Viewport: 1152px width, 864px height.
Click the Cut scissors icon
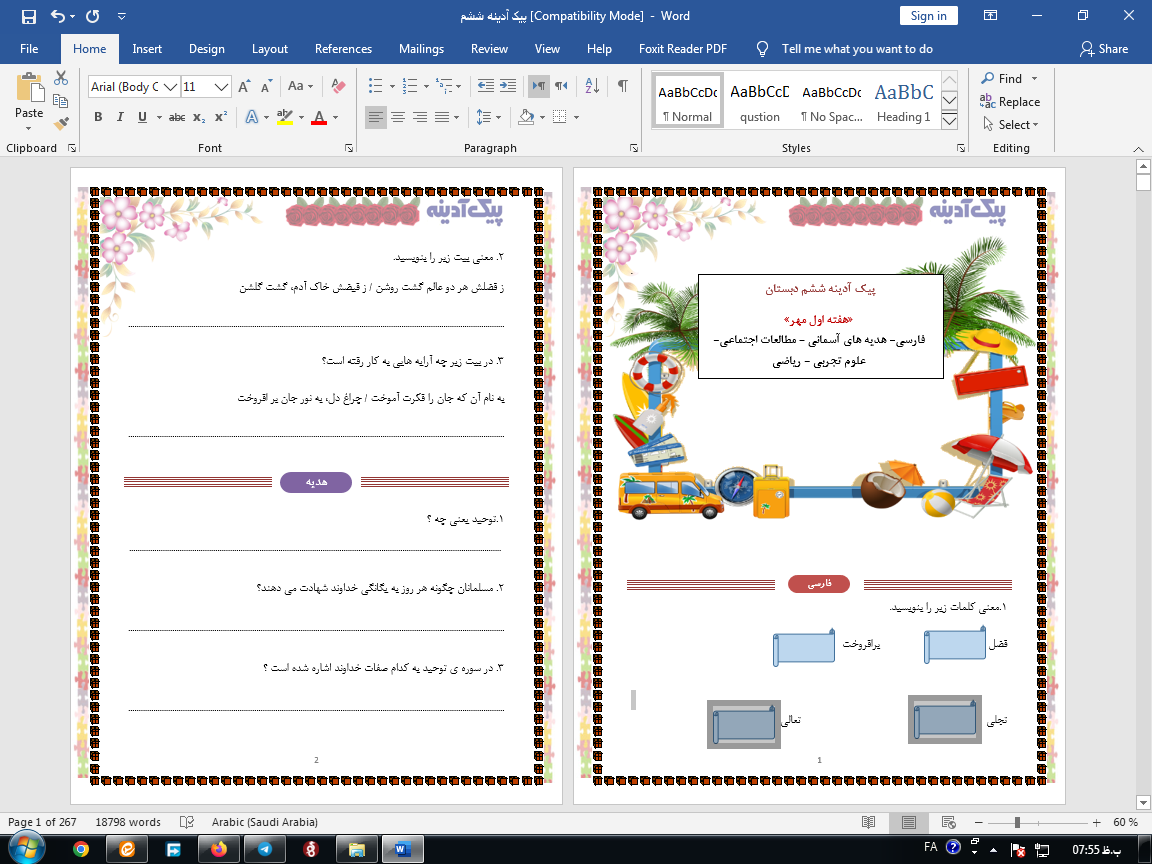61,78
